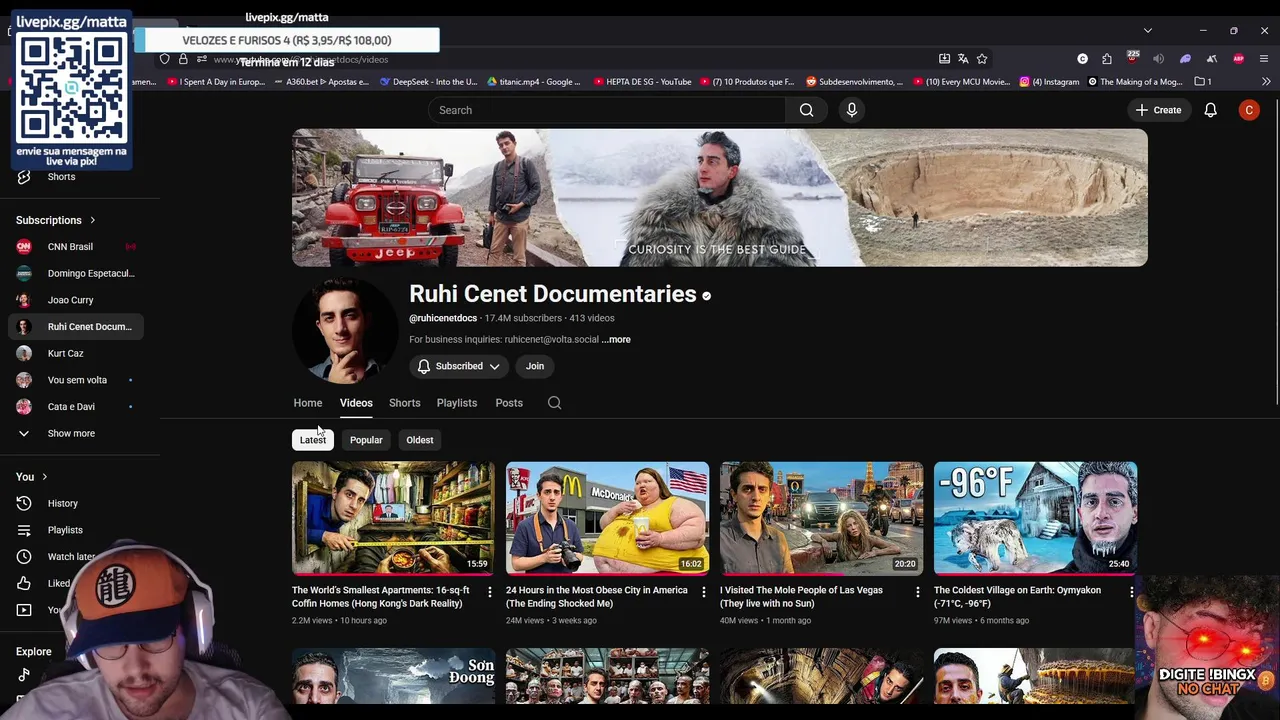Open Vou sem volta subscription
Screen dimensions: 1280x720
tap(76, 380)
